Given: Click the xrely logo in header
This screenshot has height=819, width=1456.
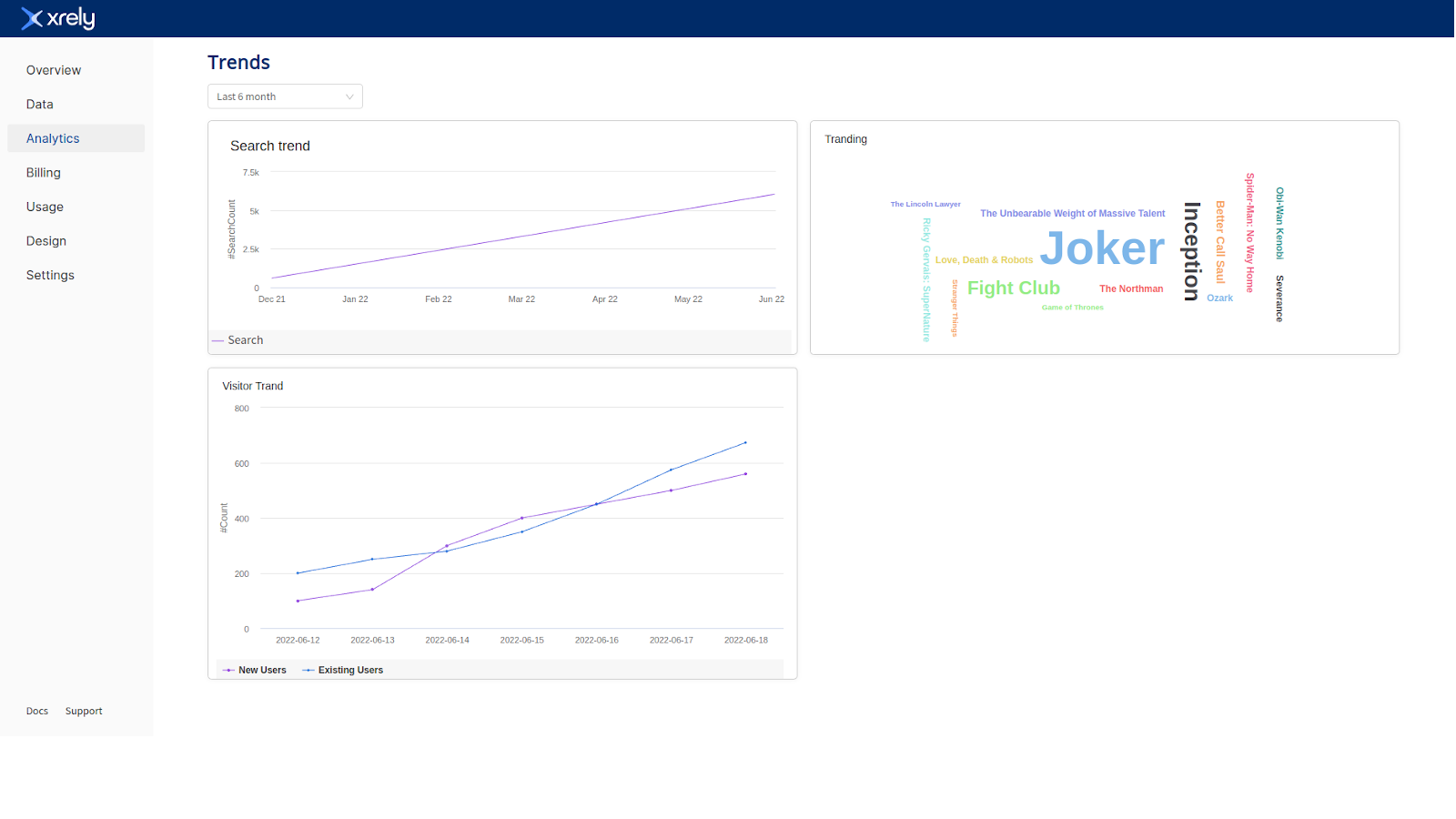Looking at the screenshot, I should (58, 18).
